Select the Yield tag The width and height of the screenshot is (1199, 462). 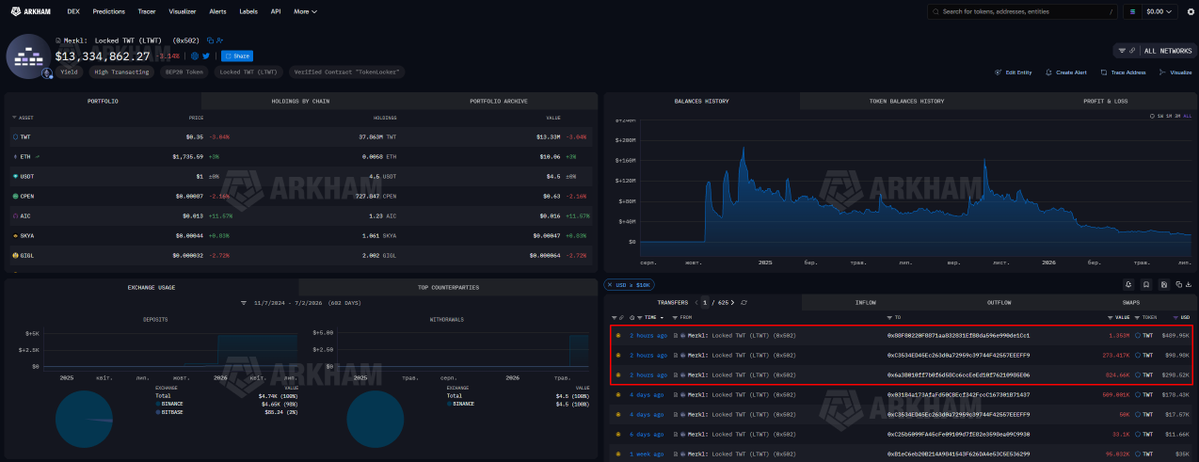point(70,72)
